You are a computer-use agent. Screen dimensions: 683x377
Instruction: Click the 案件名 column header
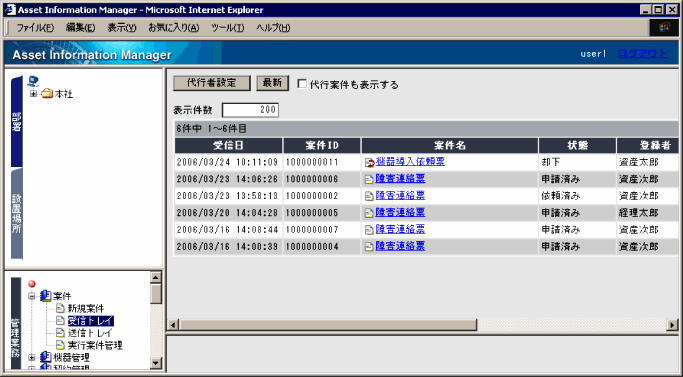click(x=450, y=146)
